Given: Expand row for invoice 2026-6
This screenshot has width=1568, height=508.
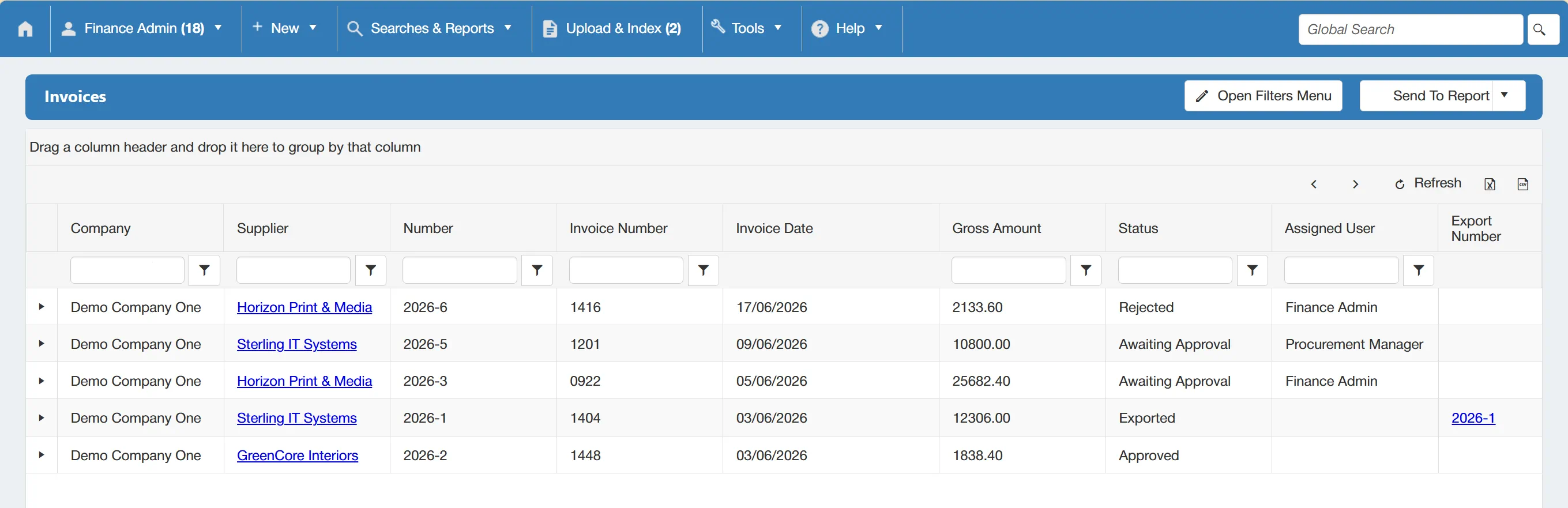Looking at the screenshot, I should (42, 307).
